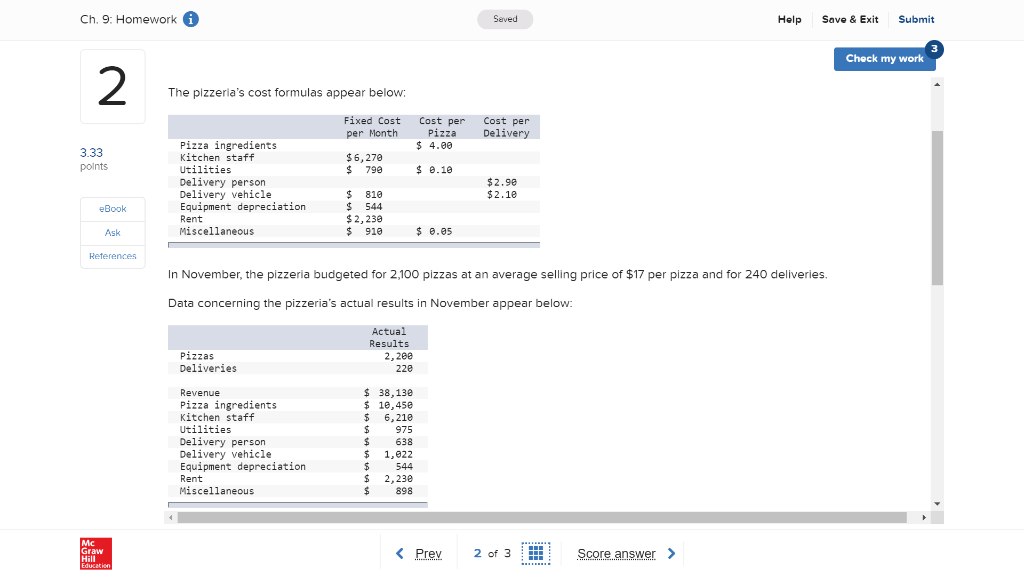Submit the homework assignment
1024x576 pixels.
[918, 18]
